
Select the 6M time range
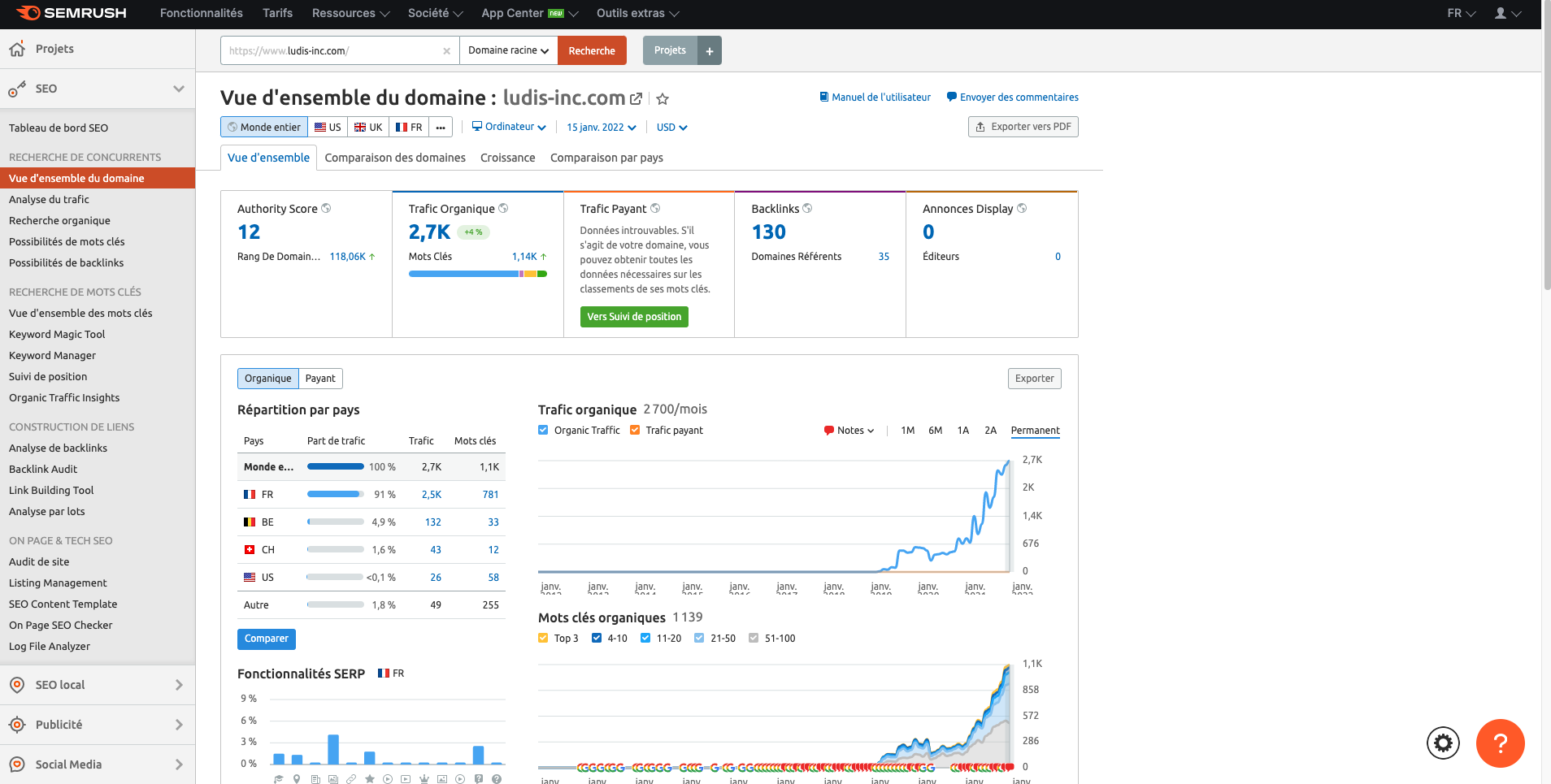pyautogui.click(x=935, y=431)
